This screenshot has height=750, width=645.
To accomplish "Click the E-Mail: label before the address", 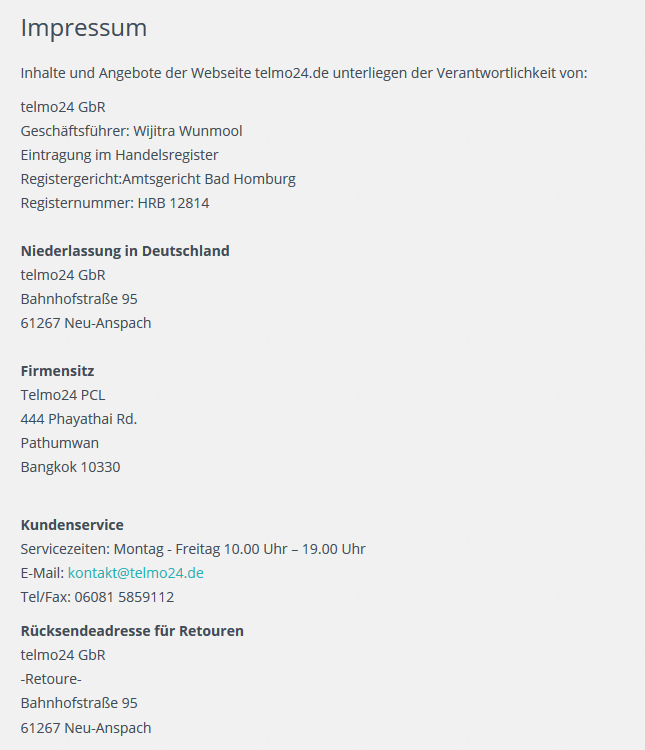I will [42, 573].
